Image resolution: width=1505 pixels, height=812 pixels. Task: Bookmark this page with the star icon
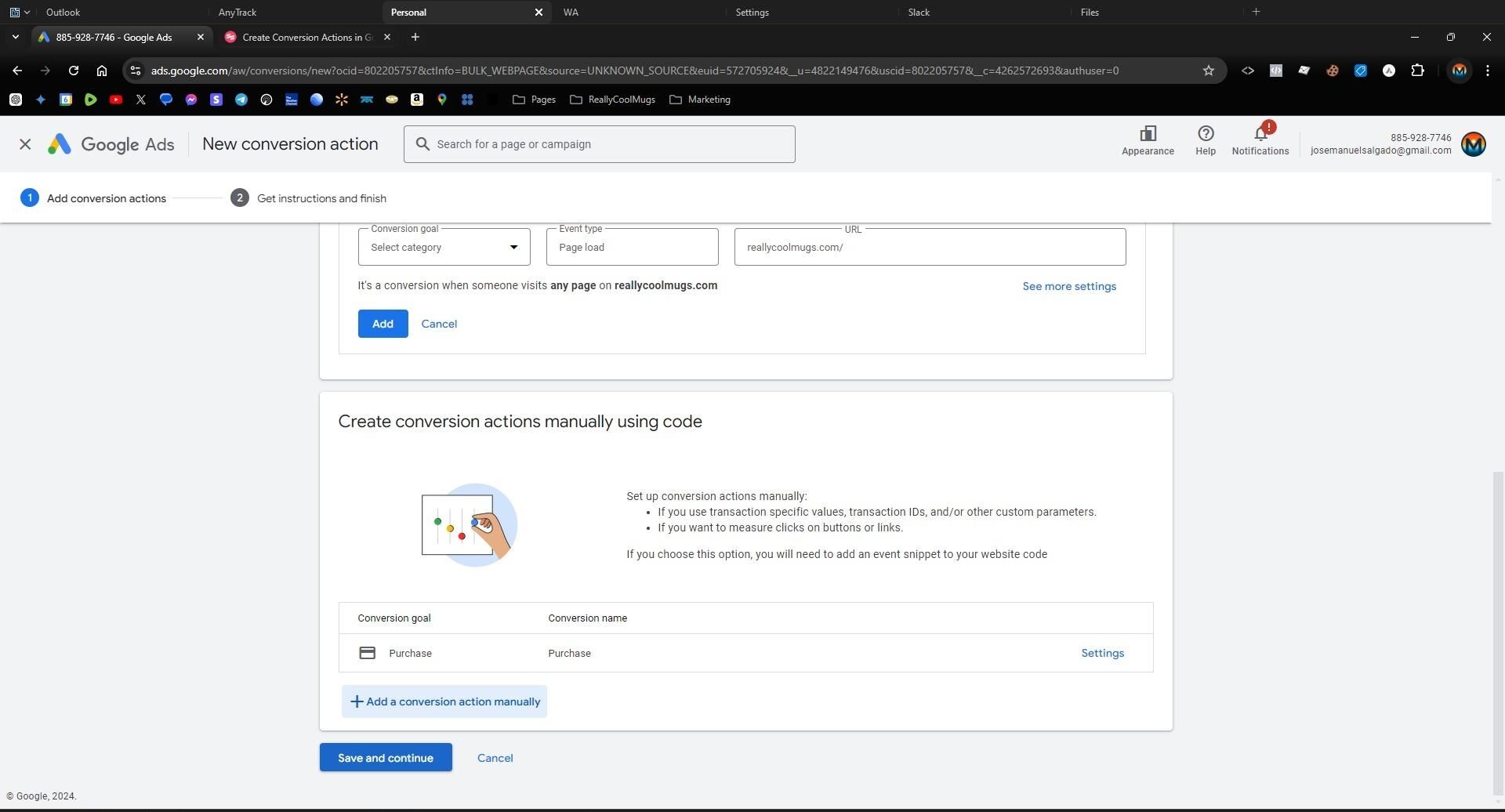coord(1208,71)
